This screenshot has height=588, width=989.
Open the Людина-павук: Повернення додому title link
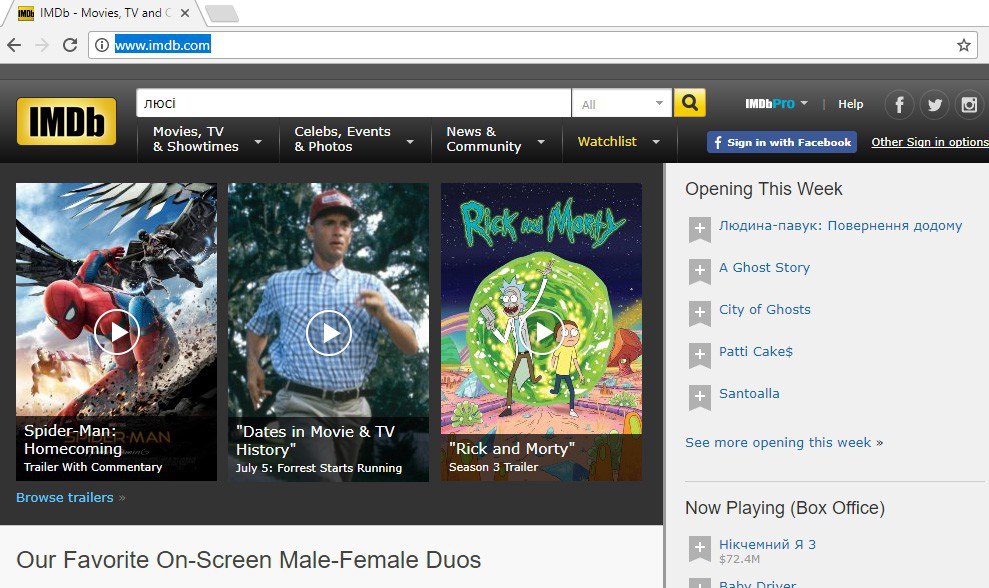(x=841, y=226)
